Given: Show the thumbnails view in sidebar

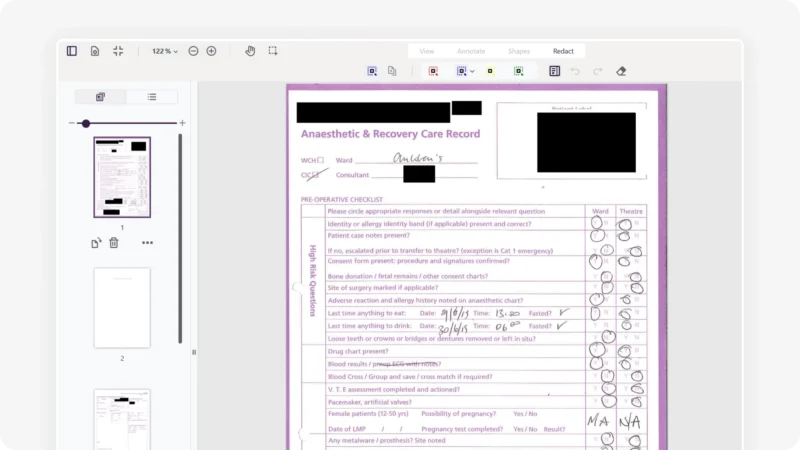Looking at the screenshot, I should point(101,97).
